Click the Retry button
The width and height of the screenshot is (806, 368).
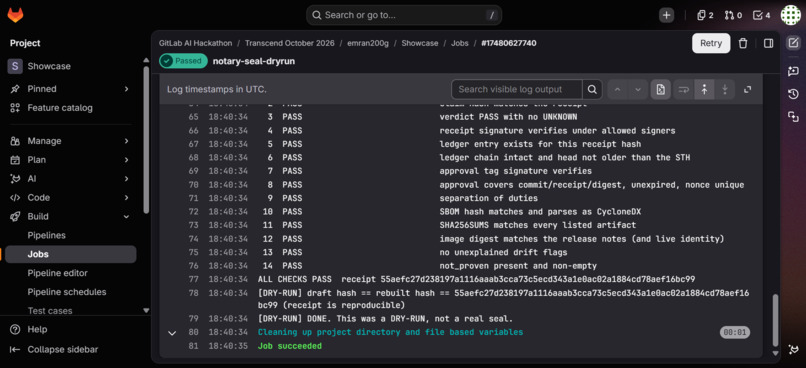coord(711,43)
